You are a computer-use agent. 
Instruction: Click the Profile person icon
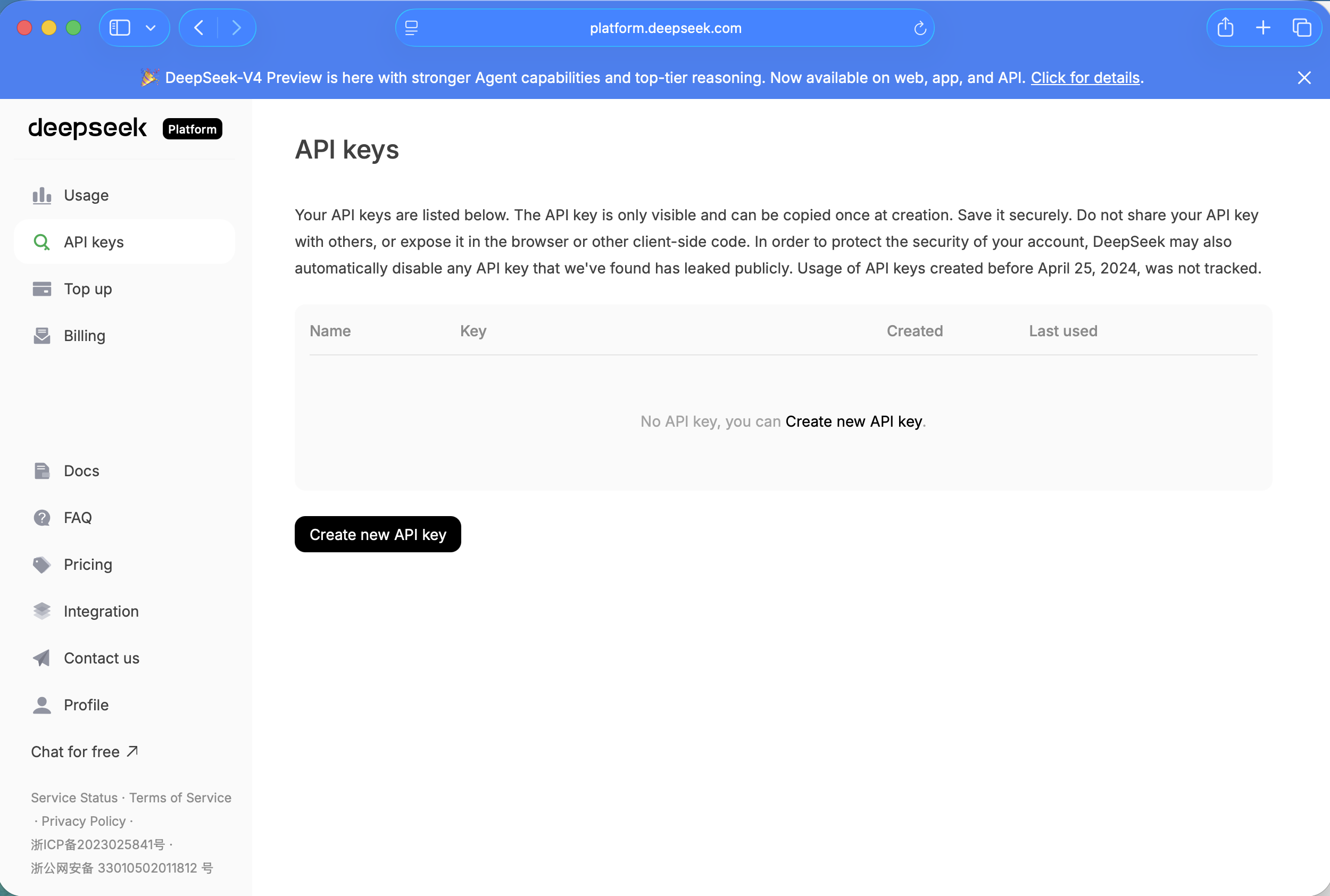[x=41, y=705]
